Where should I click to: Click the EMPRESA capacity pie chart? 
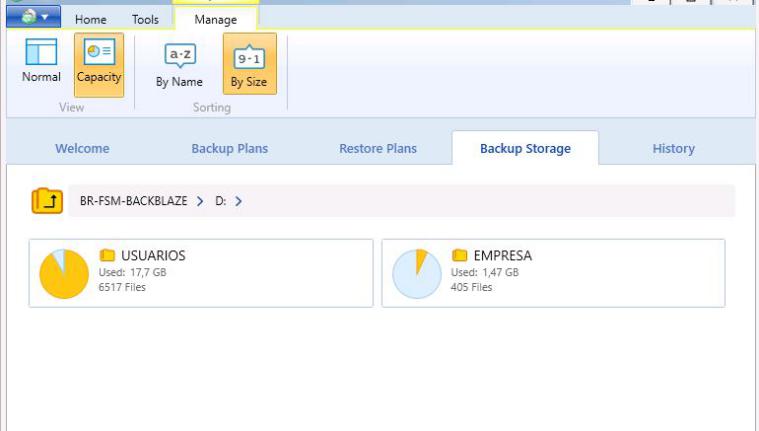[x=417, y=274]
